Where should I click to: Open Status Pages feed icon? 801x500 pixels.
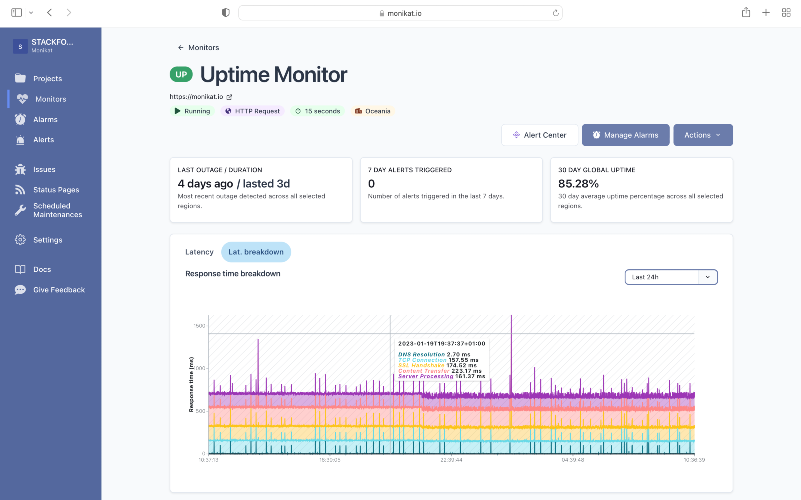coord(20,189)
